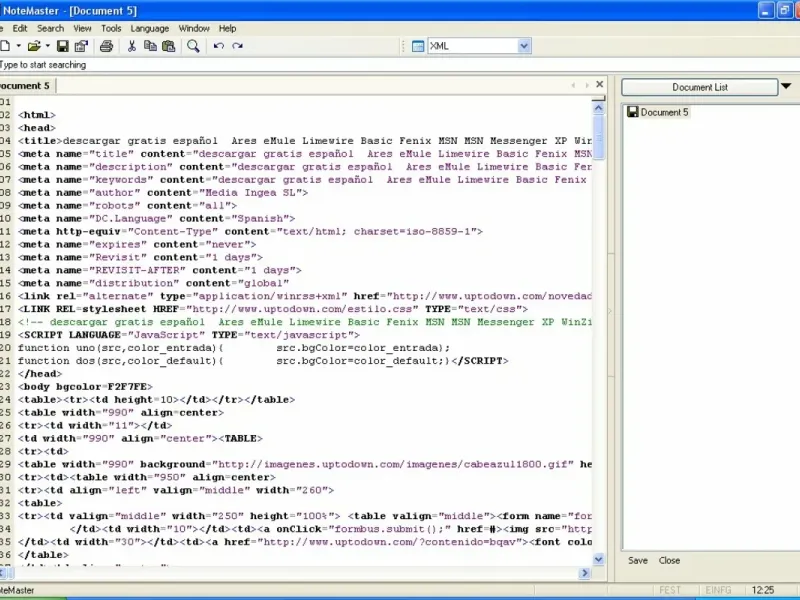The height and width of the screenshot is (600, 800).
Task: Click the Undo arrow icon
Action: [x=219, y=46]
